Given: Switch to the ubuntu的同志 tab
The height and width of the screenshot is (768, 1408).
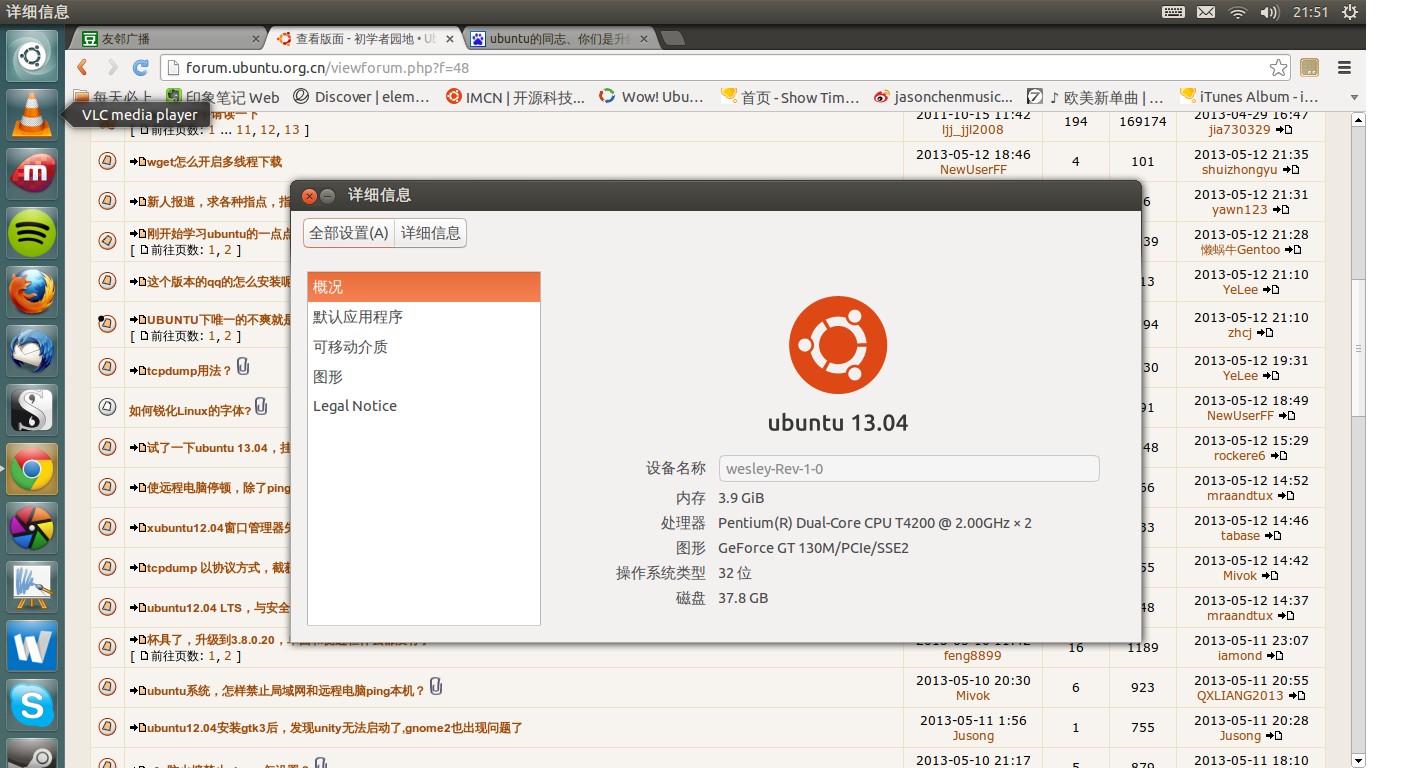Looking at the screenshot, I should point(560,39).
